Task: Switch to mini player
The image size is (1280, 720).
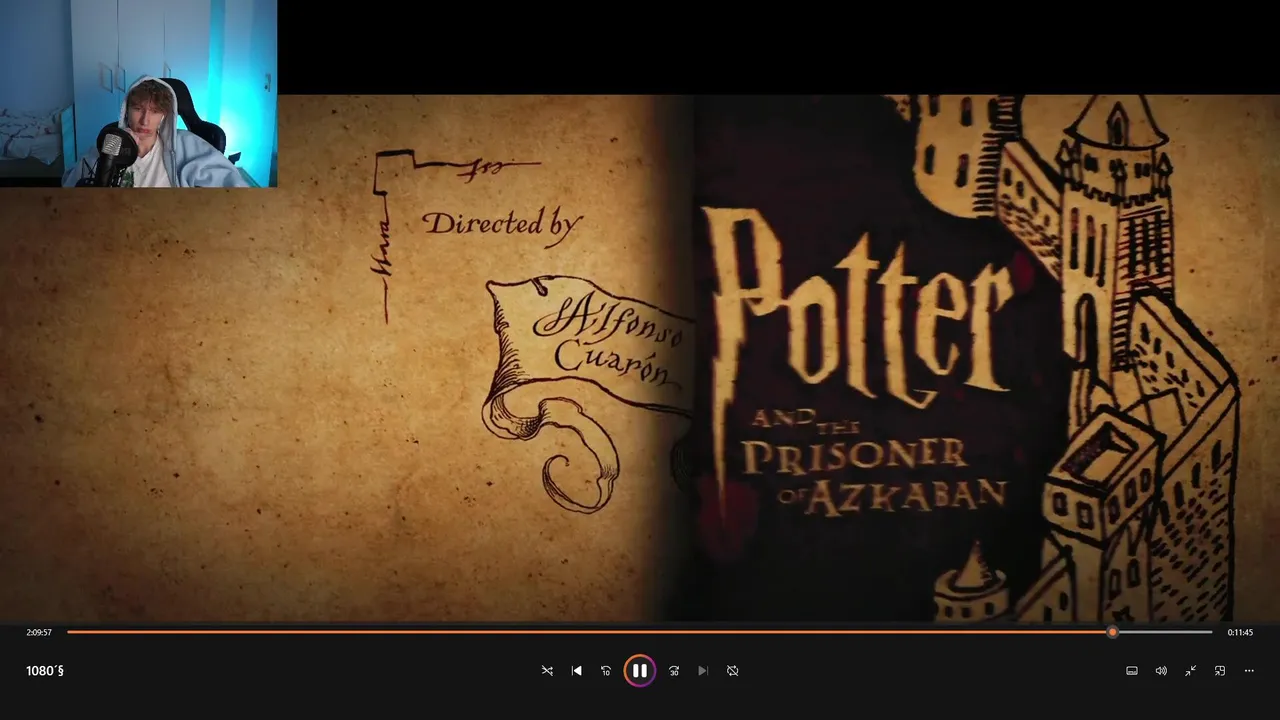Action: (x=1220, y=671)
